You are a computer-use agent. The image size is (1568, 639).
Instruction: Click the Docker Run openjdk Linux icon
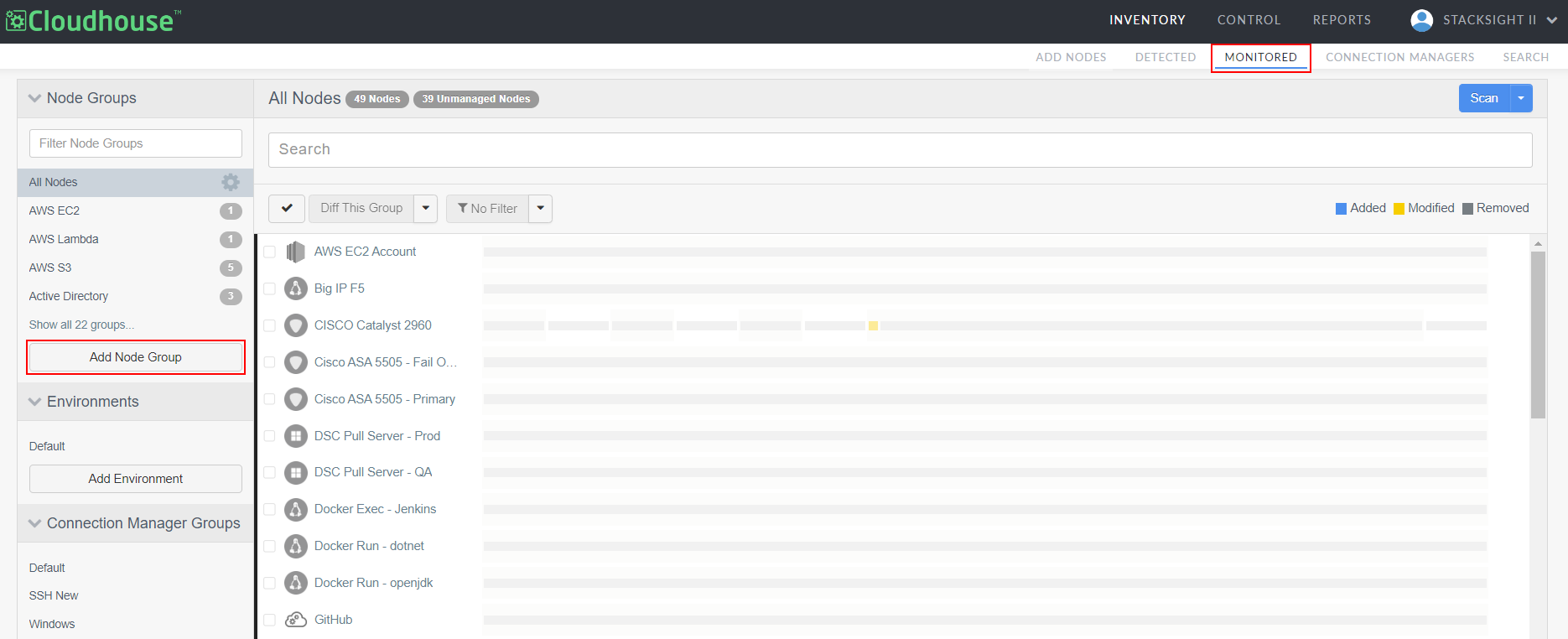pyautogui.click(x=295, y=583)
